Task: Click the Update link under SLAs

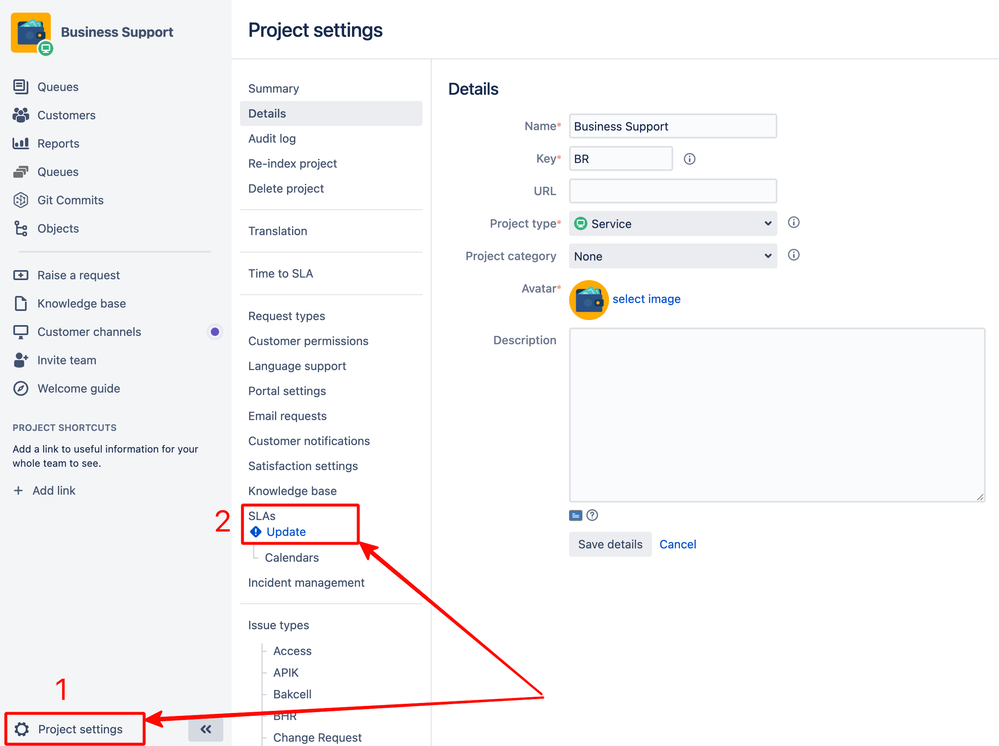Action: [x=286, y=532]
